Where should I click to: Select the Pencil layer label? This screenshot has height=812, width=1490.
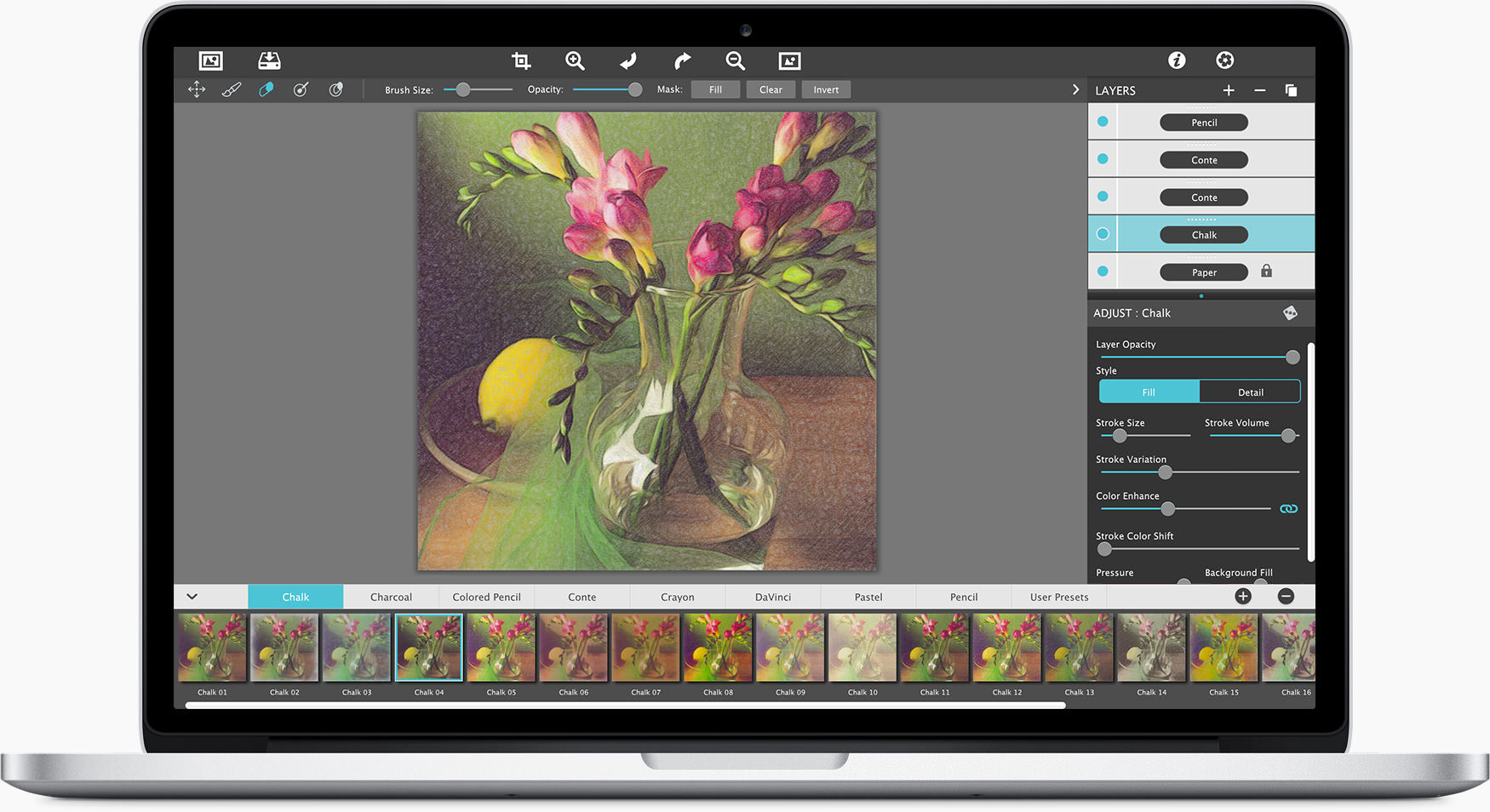coord(1204,123)
